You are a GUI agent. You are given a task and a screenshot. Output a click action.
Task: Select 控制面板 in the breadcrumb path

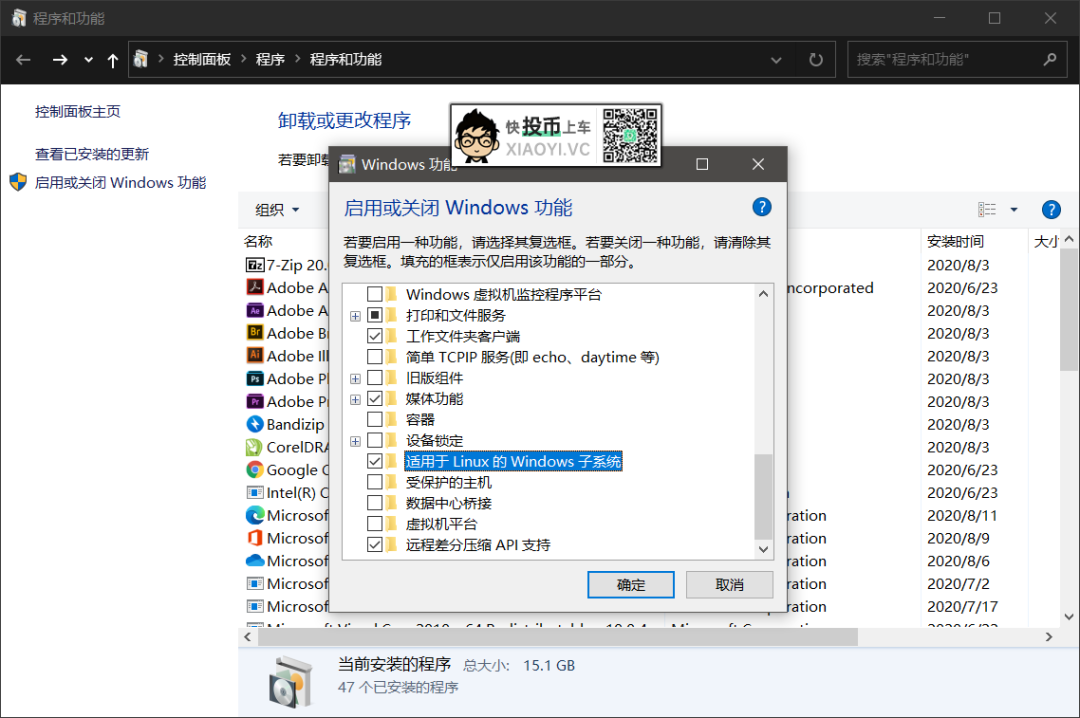point(202,60)
